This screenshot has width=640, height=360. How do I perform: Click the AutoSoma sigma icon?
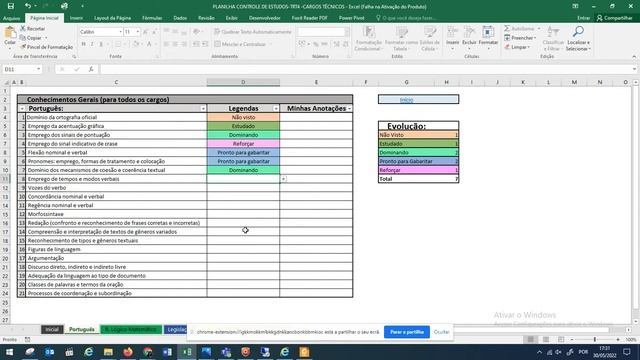click(x=507, y=29)
